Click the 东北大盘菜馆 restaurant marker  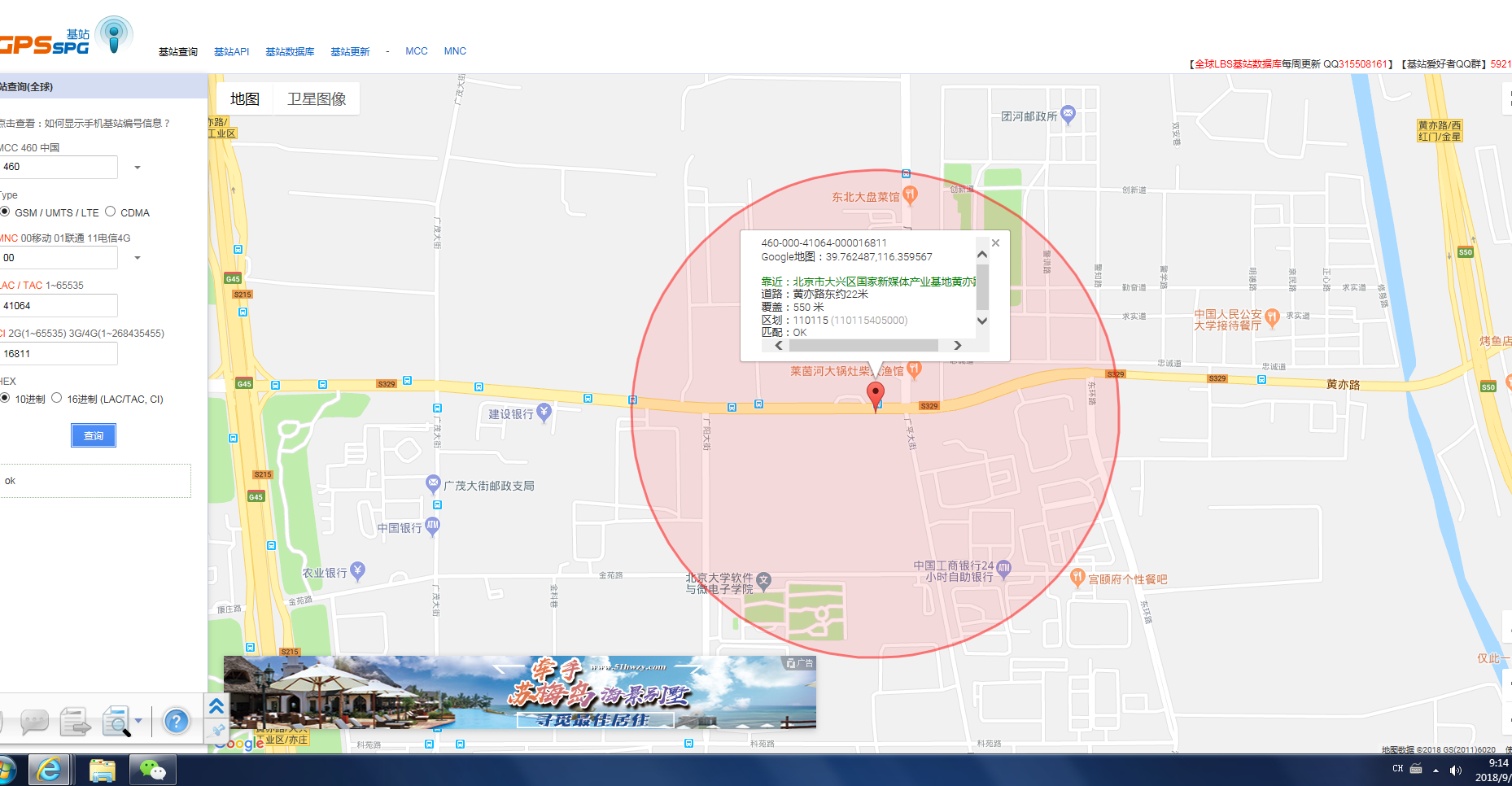click(911, 195)
